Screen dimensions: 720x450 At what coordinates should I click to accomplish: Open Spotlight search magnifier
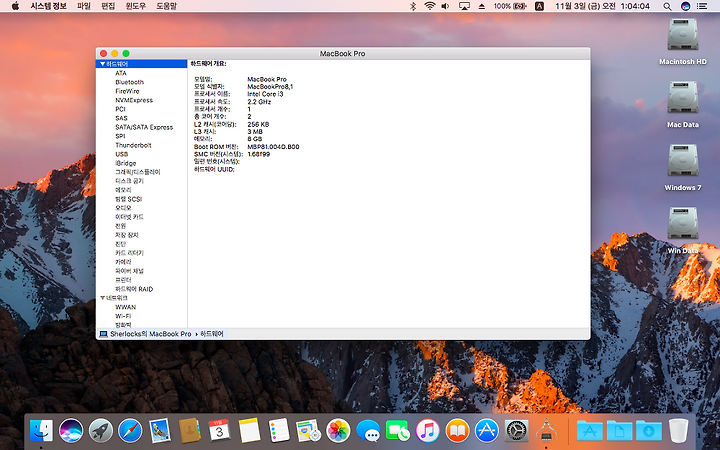pyautogui.click(x=667, y=6)
